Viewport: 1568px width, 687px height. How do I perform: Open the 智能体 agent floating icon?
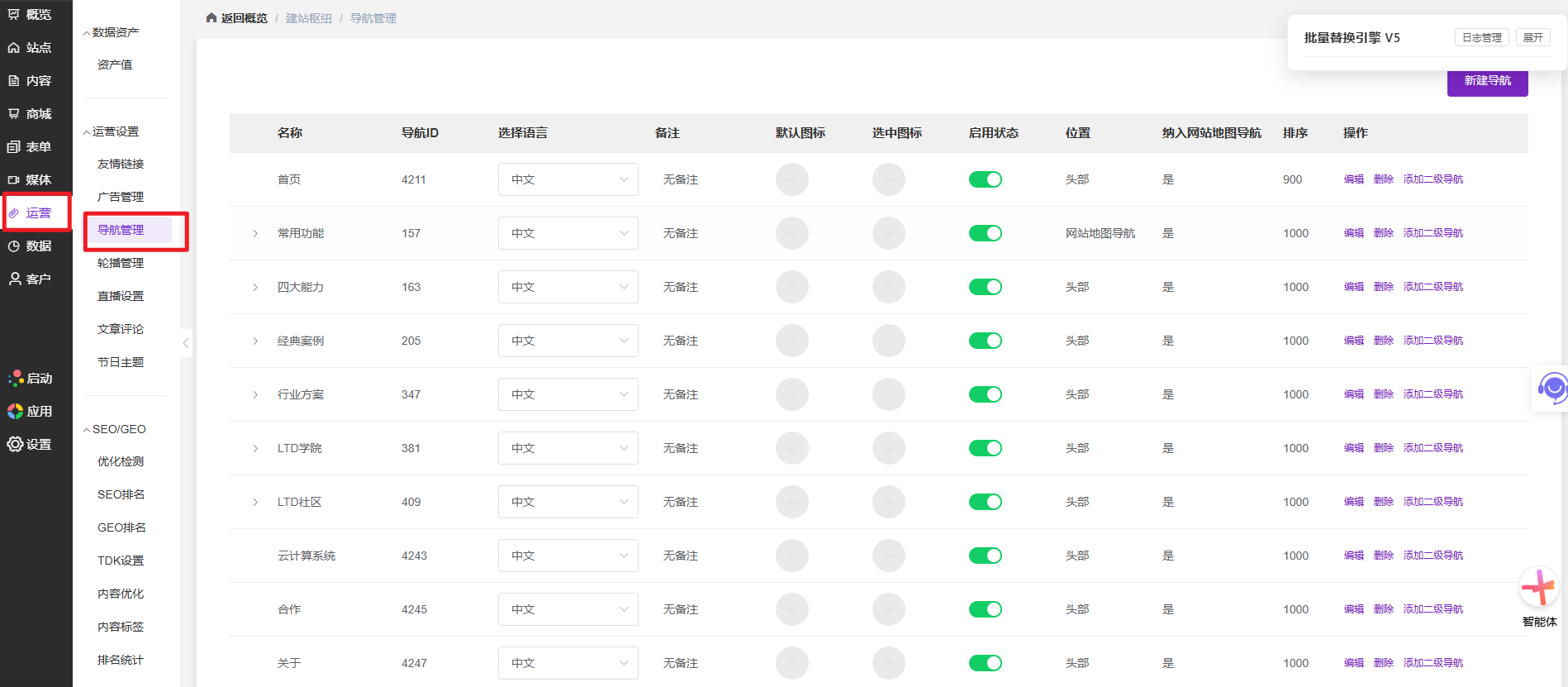(x=1538, y=589)
